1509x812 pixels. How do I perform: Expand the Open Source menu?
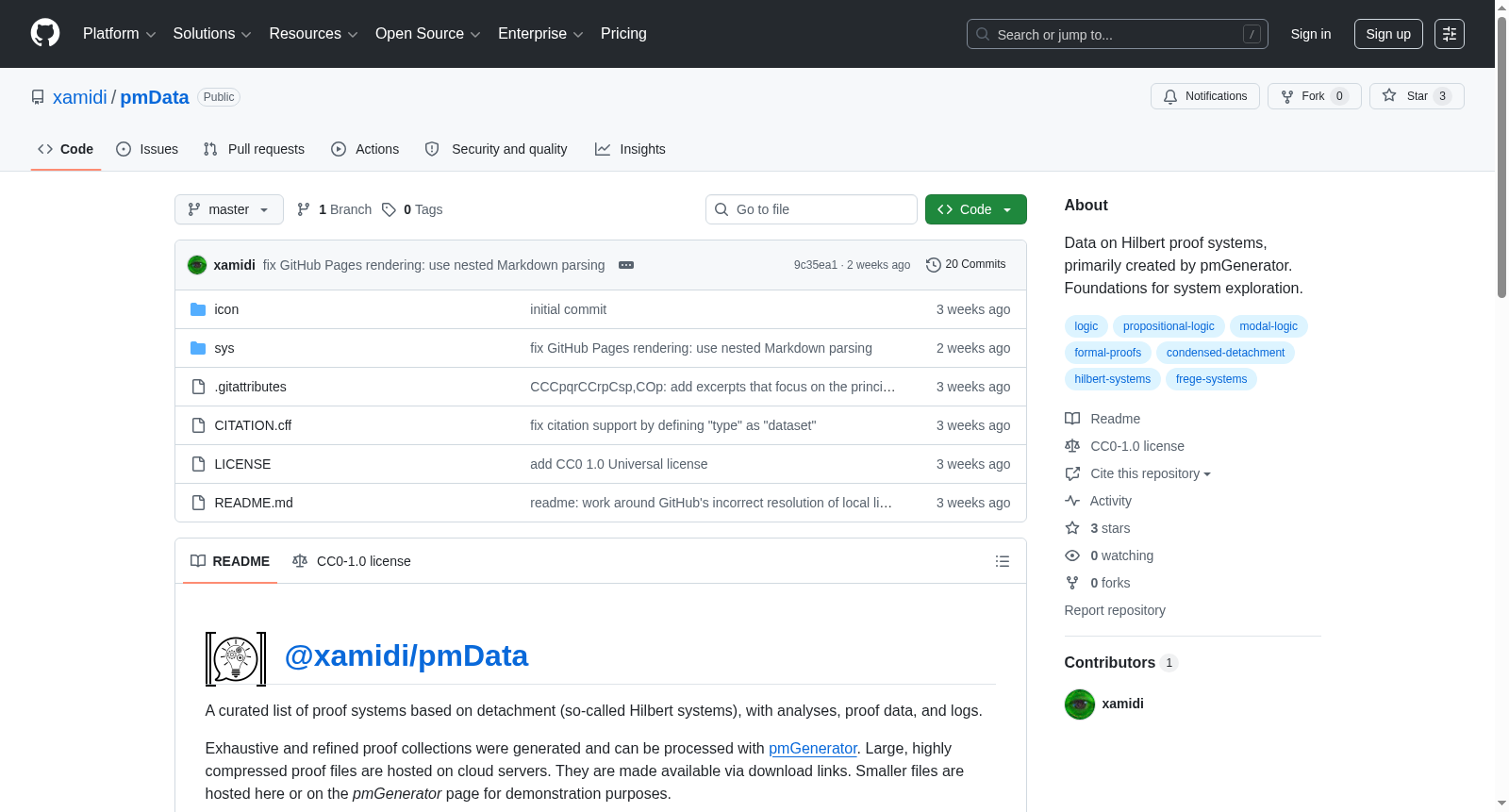tap(428, 34)
